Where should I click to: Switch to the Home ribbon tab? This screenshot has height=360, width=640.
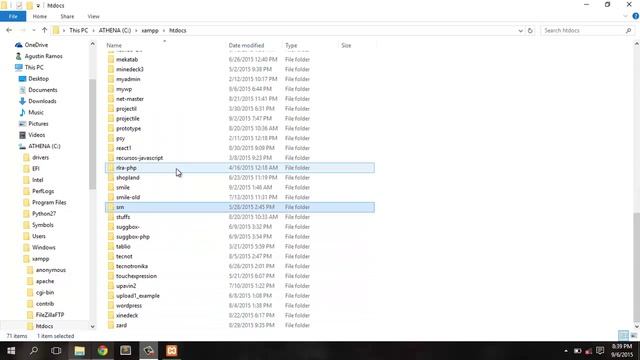40,16
